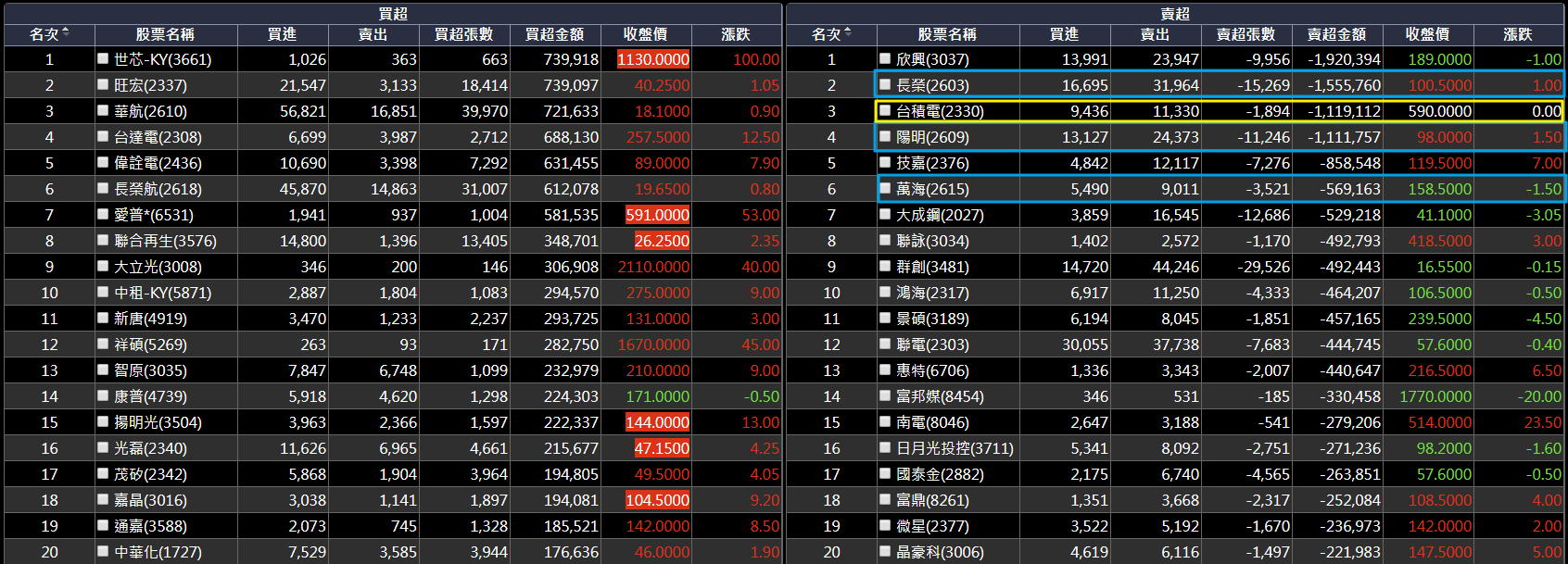1568x564 pixels.
Task: Sort the 買超 table by 賣出 column
Action: click(x=373, y=34)
